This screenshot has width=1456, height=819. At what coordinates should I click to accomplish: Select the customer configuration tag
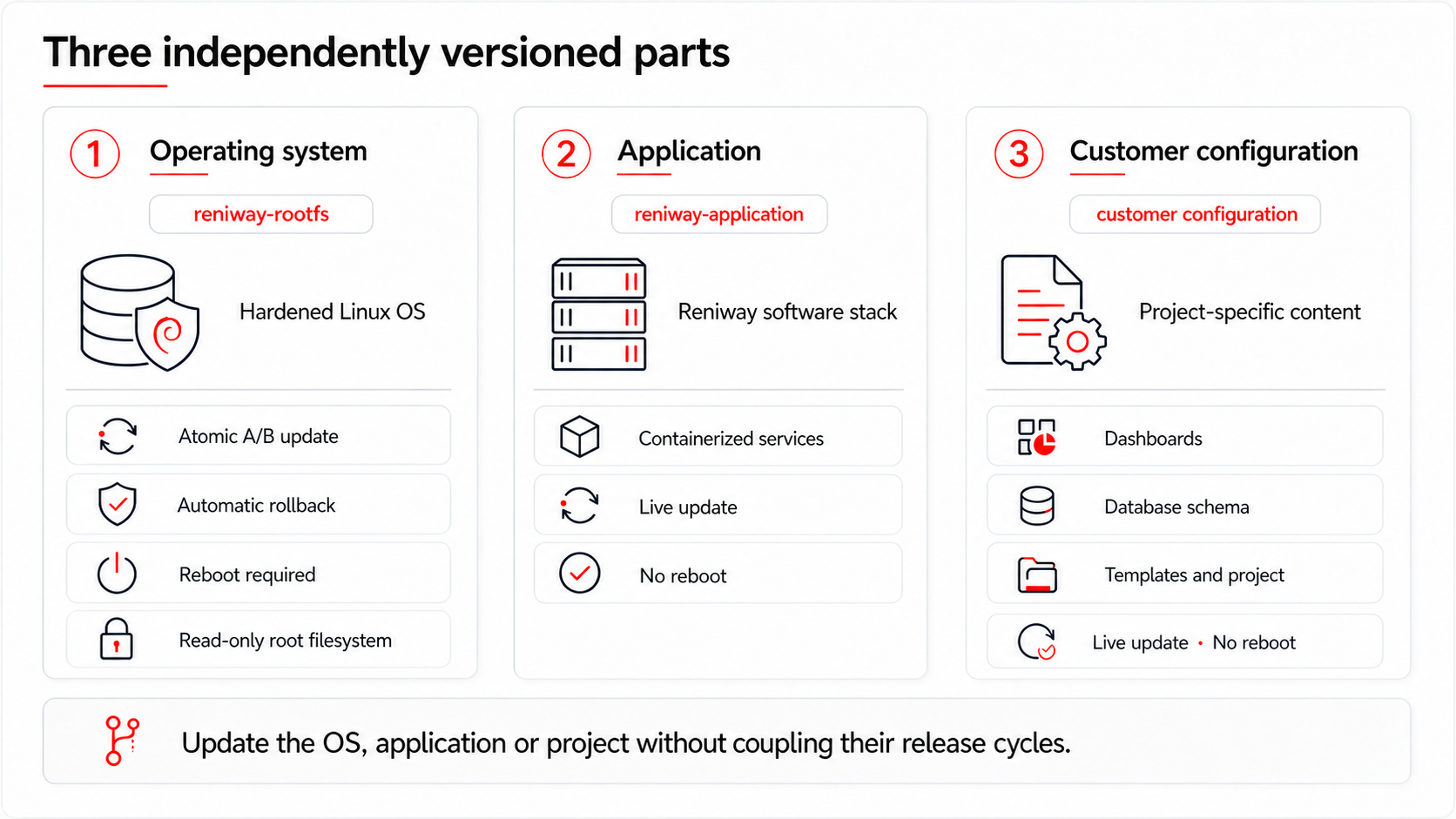1195,214
